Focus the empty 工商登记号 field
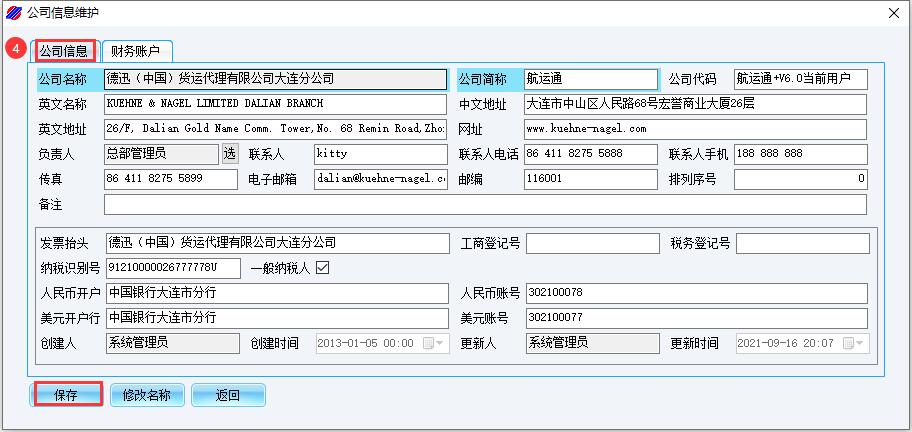Screen dimensions: 912x432 click(590, 243)
